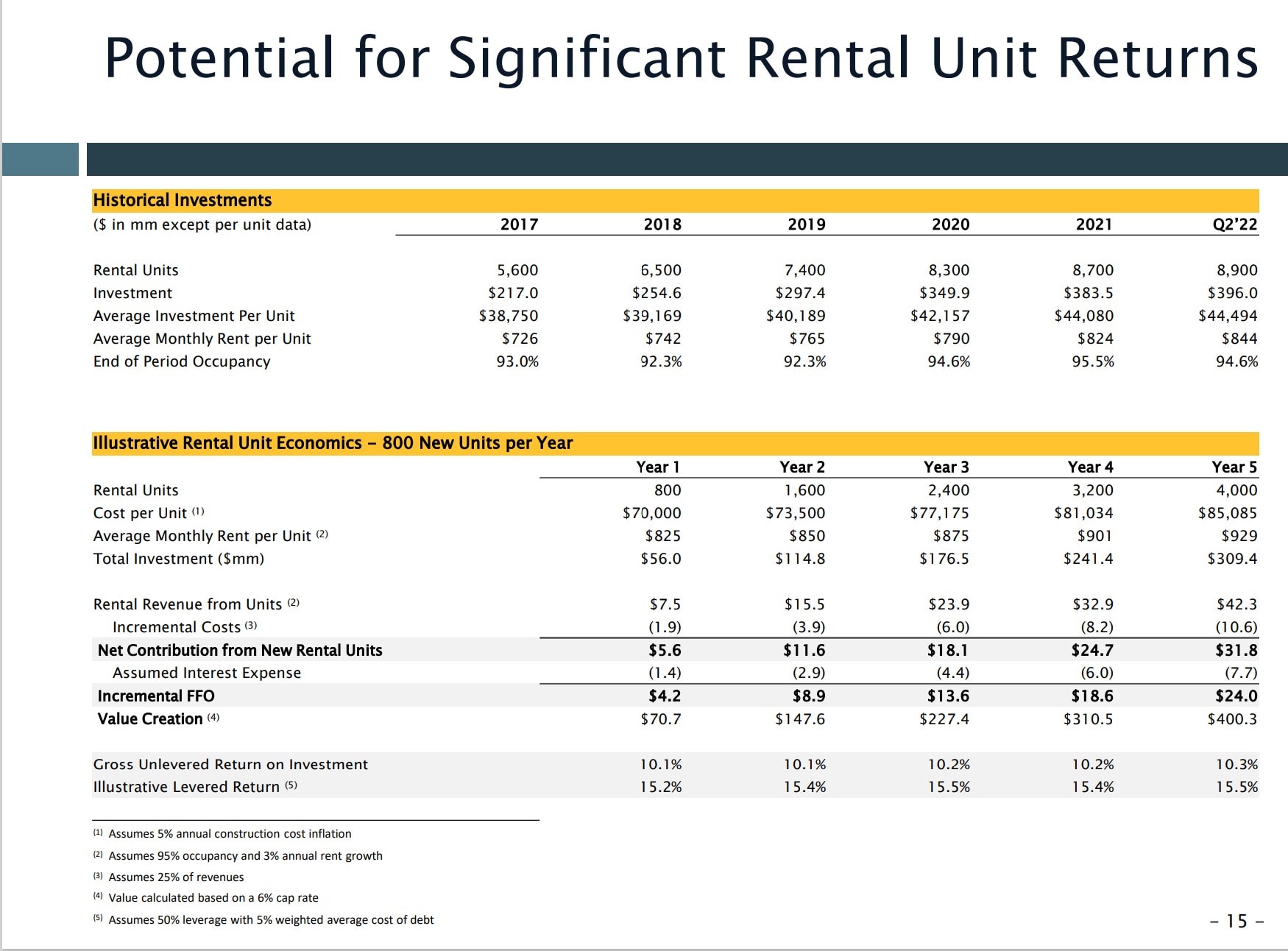Click the 'Total Investment ($mm)' row label
Screen dimensions: 1288x951
click(179, 559)
